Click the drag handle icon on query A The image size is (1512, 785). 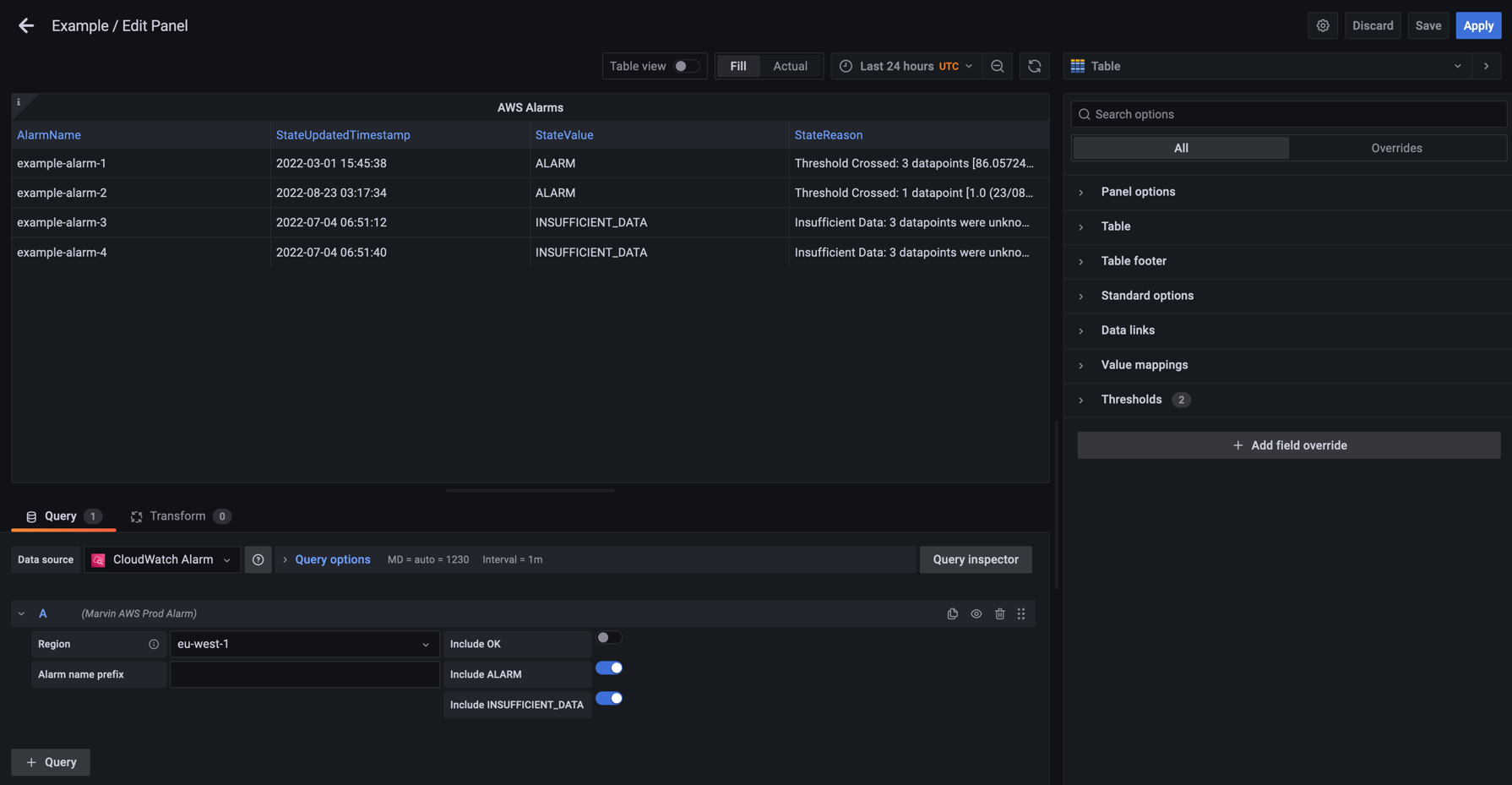(x=1021, y=613)
